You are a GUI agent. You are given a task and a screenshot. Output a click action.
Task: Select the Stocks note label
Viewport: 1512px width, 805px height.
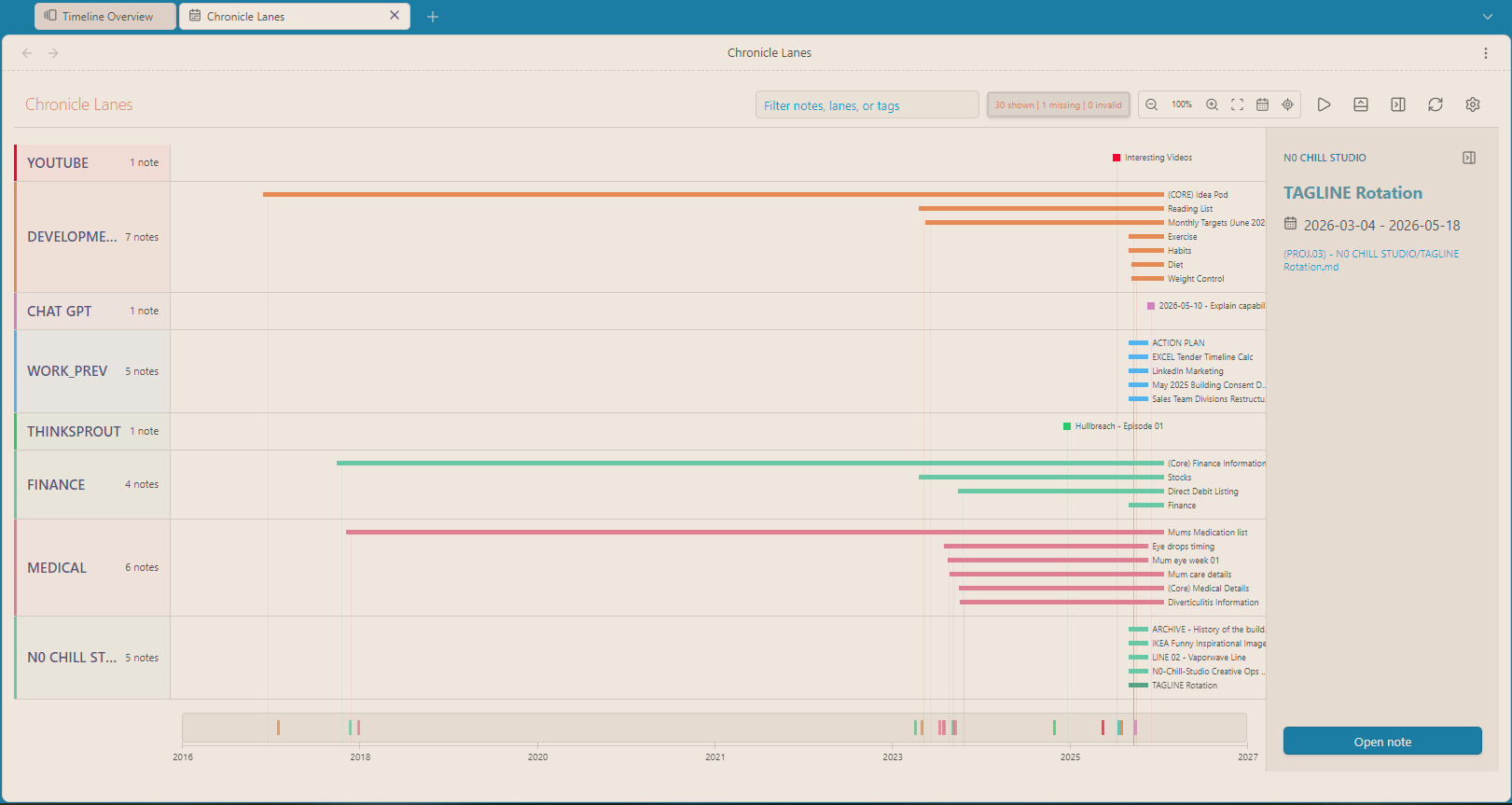pos(1180,478)
